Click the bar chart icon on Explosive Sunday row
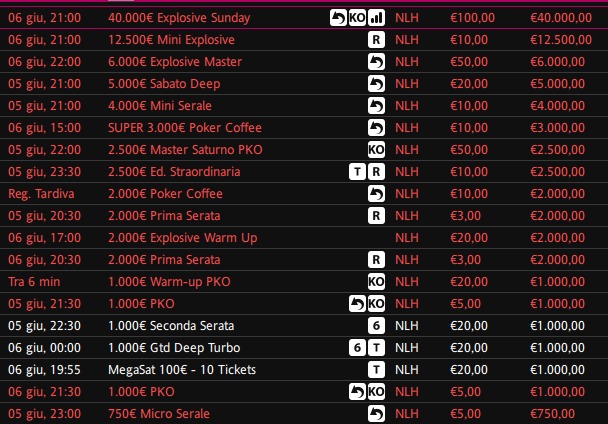 (376, 18)
